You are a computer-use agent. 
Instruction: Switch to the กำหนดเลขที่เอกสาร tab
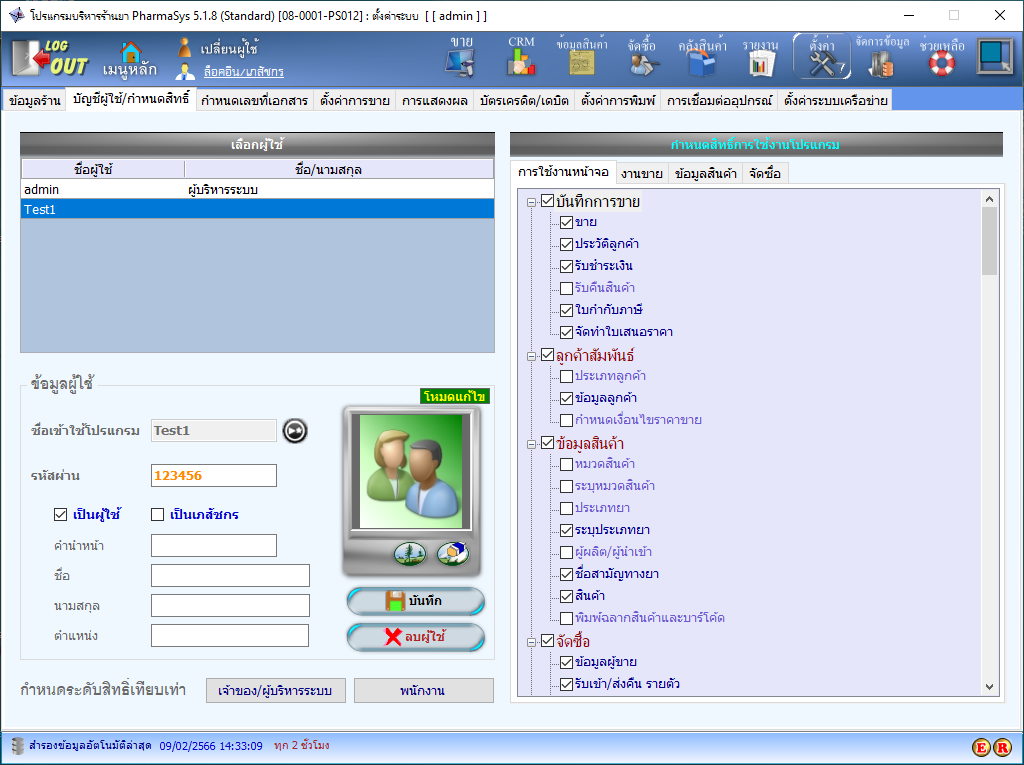click(254, 100)
